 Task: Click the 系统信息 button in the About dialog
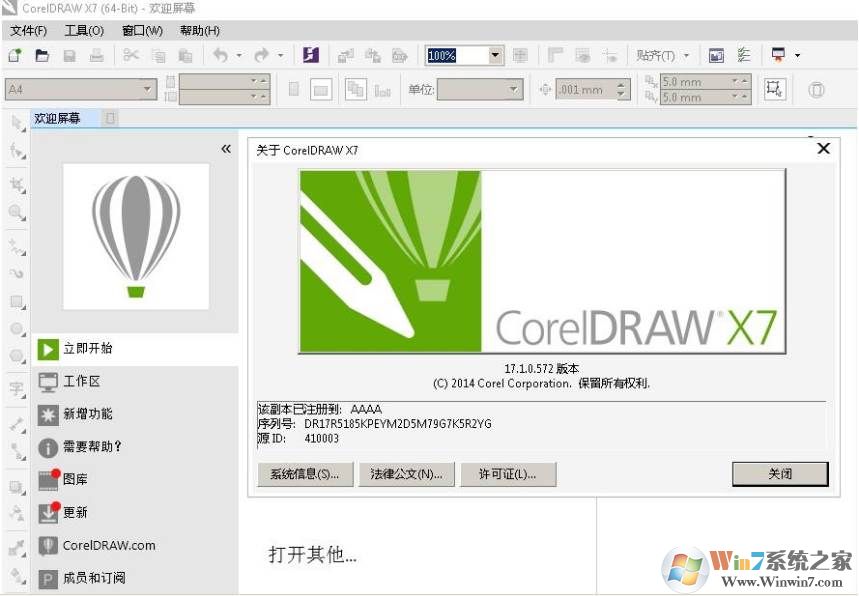[x=304, y=474]
